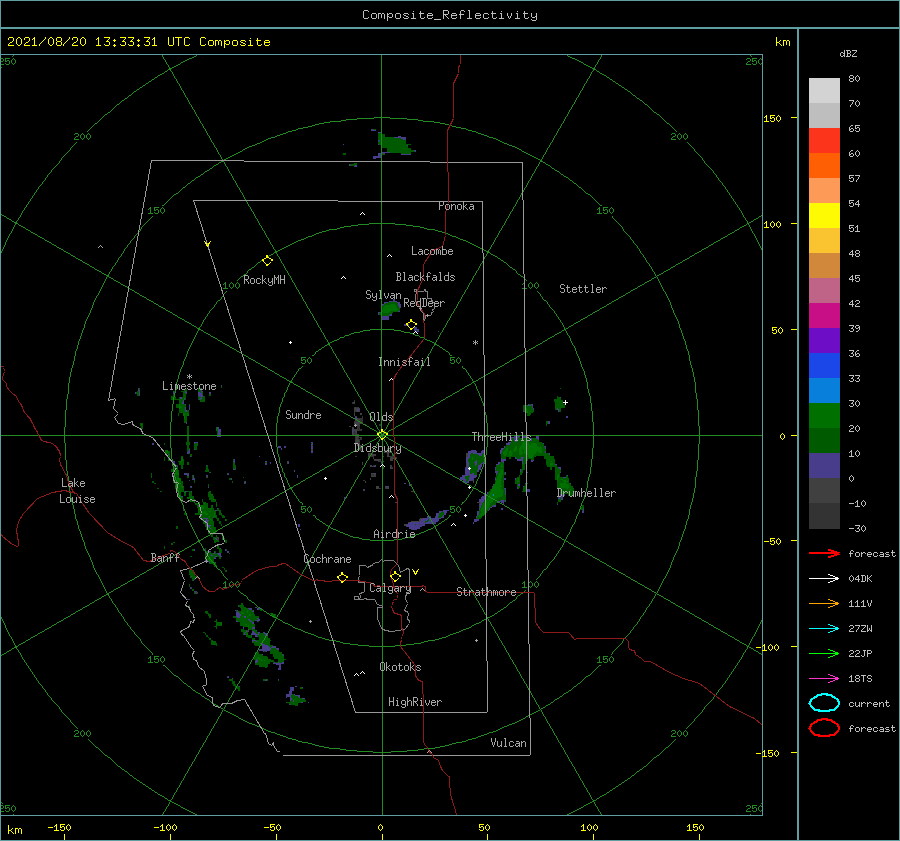Viewport: 900px width, 841px height.
Task: Click the white 04DK arrow icon
Action: (824, 578)
